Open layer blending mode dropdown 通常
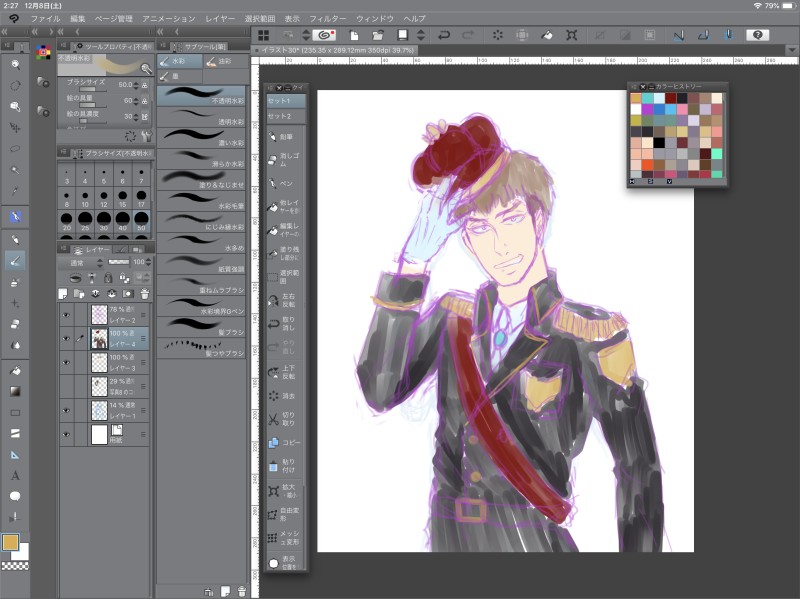This screenshot has height=599, width=800. coord(80,262)
